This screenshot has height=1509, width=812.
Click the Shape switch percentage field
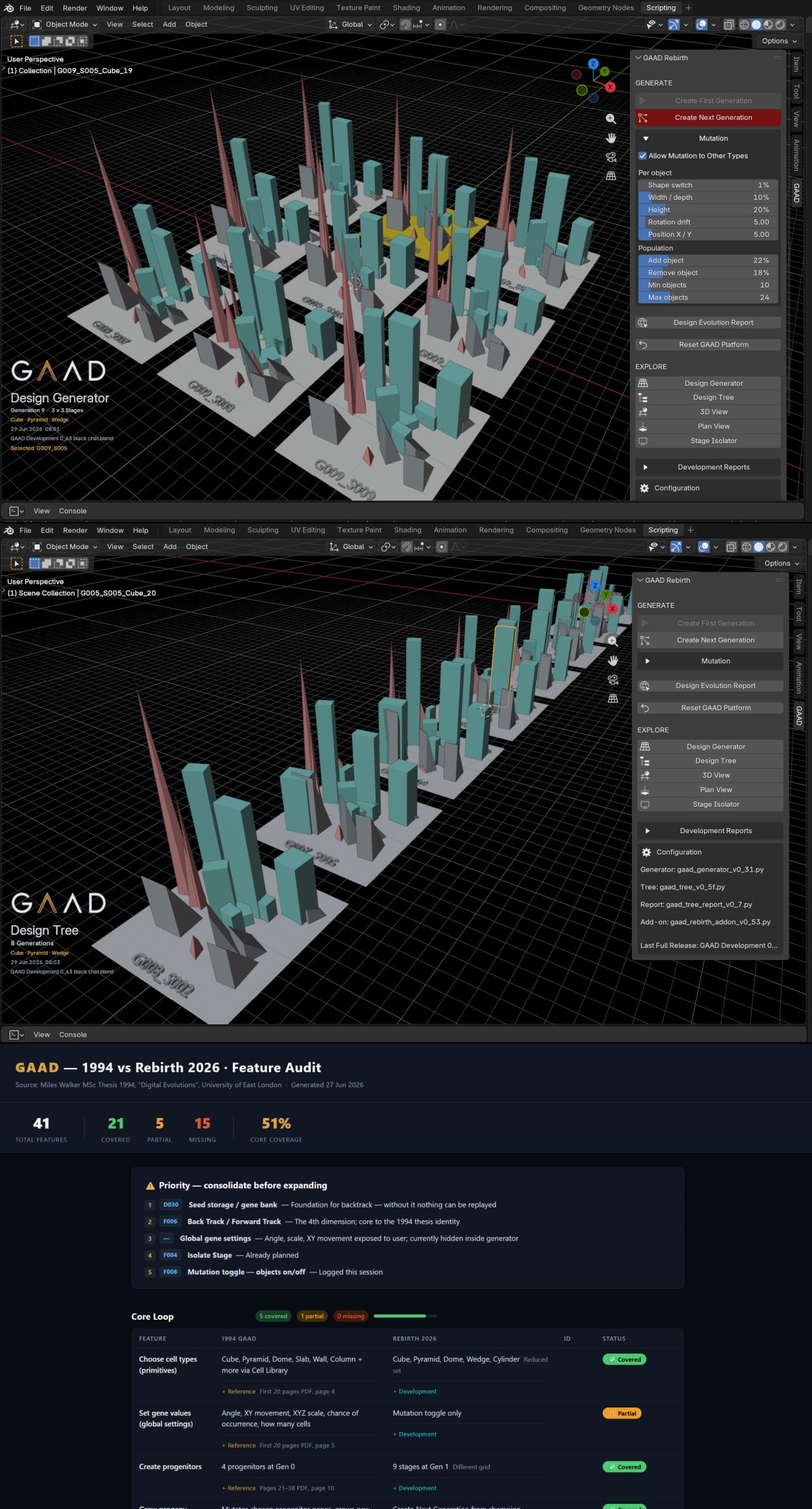coord(708,185)
